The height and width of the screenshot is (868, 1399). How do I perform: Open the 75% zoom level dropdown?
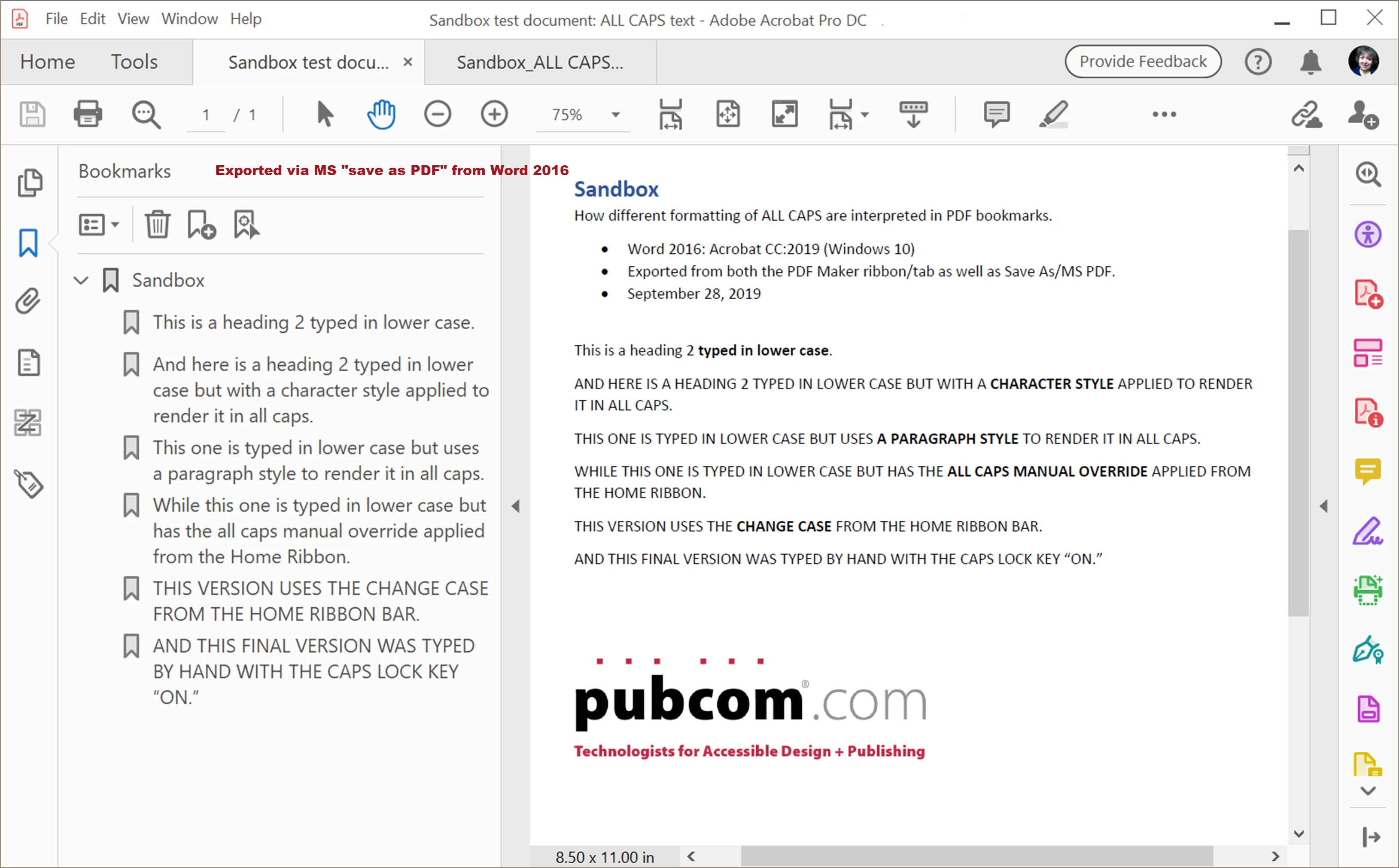point(615,114)
